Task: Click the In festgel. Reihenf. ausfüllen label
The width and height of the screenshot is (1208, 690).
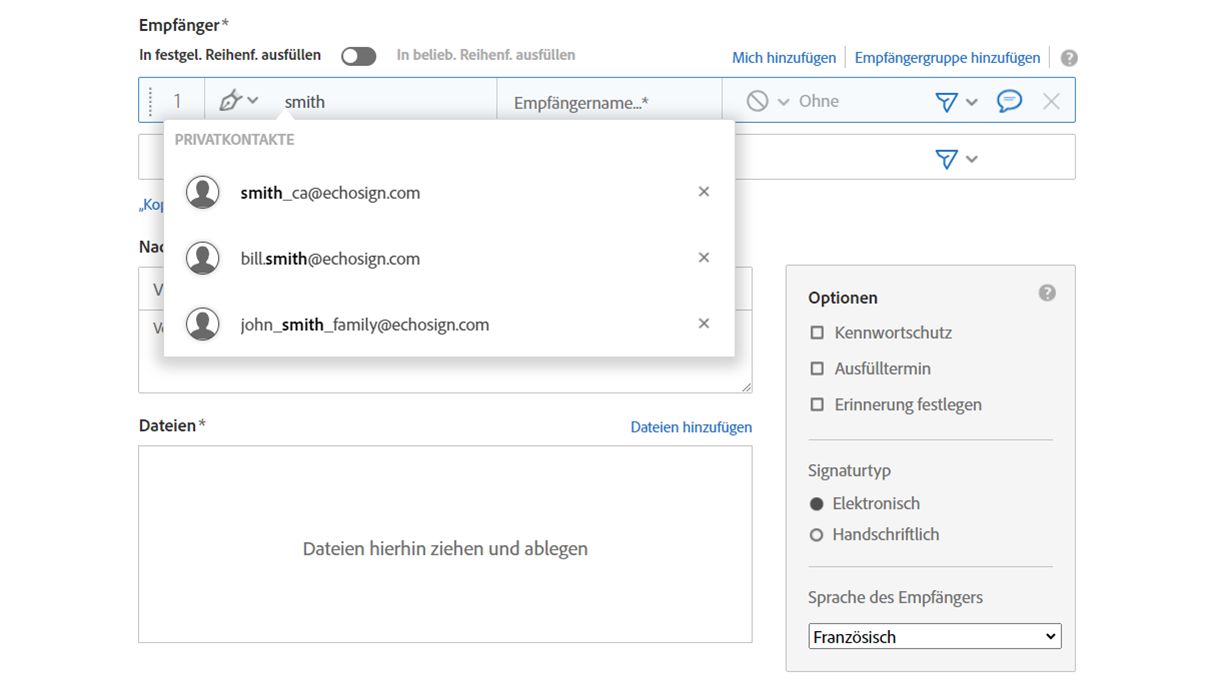Action: [230, 55]
